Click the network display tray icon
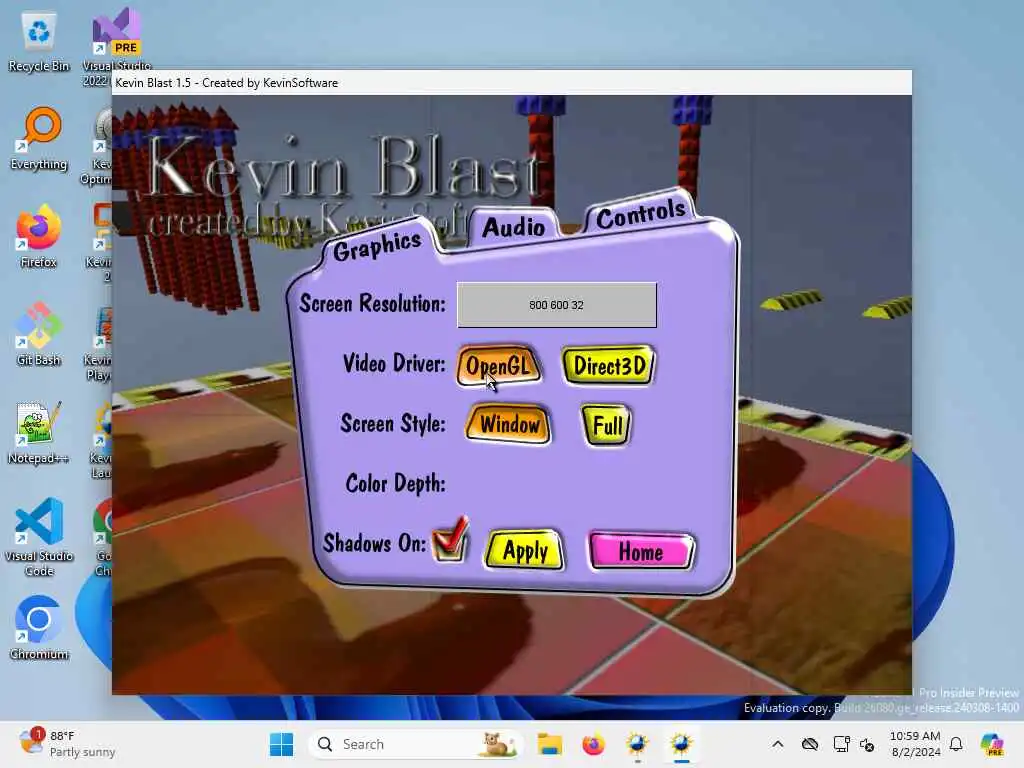The height and width of the screenshot is (768, 1024). point(841,744)
